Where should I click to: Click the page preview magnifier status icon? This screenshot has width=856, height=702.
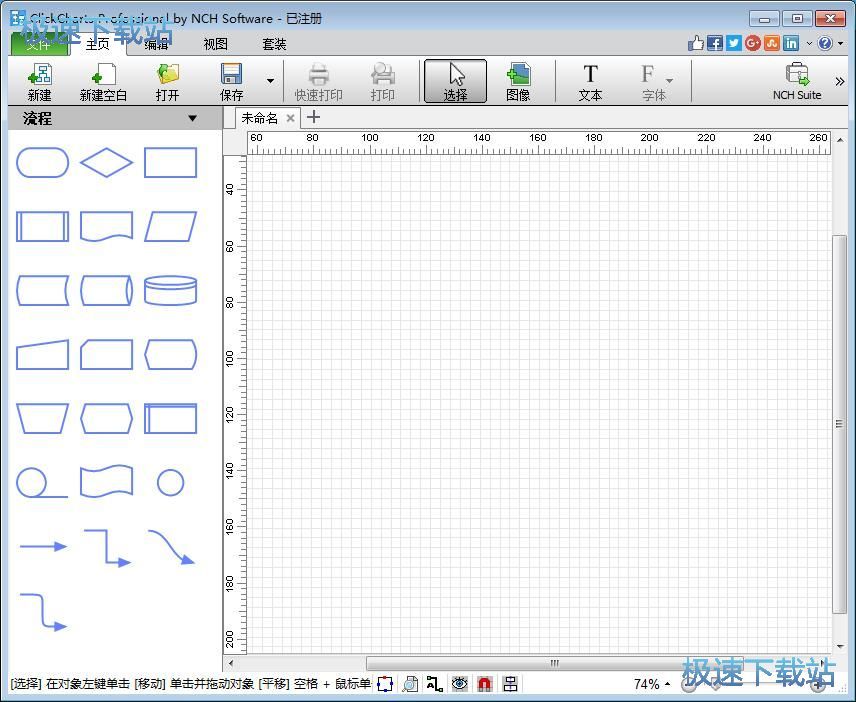pyautogui.click(x=410, y=683)
